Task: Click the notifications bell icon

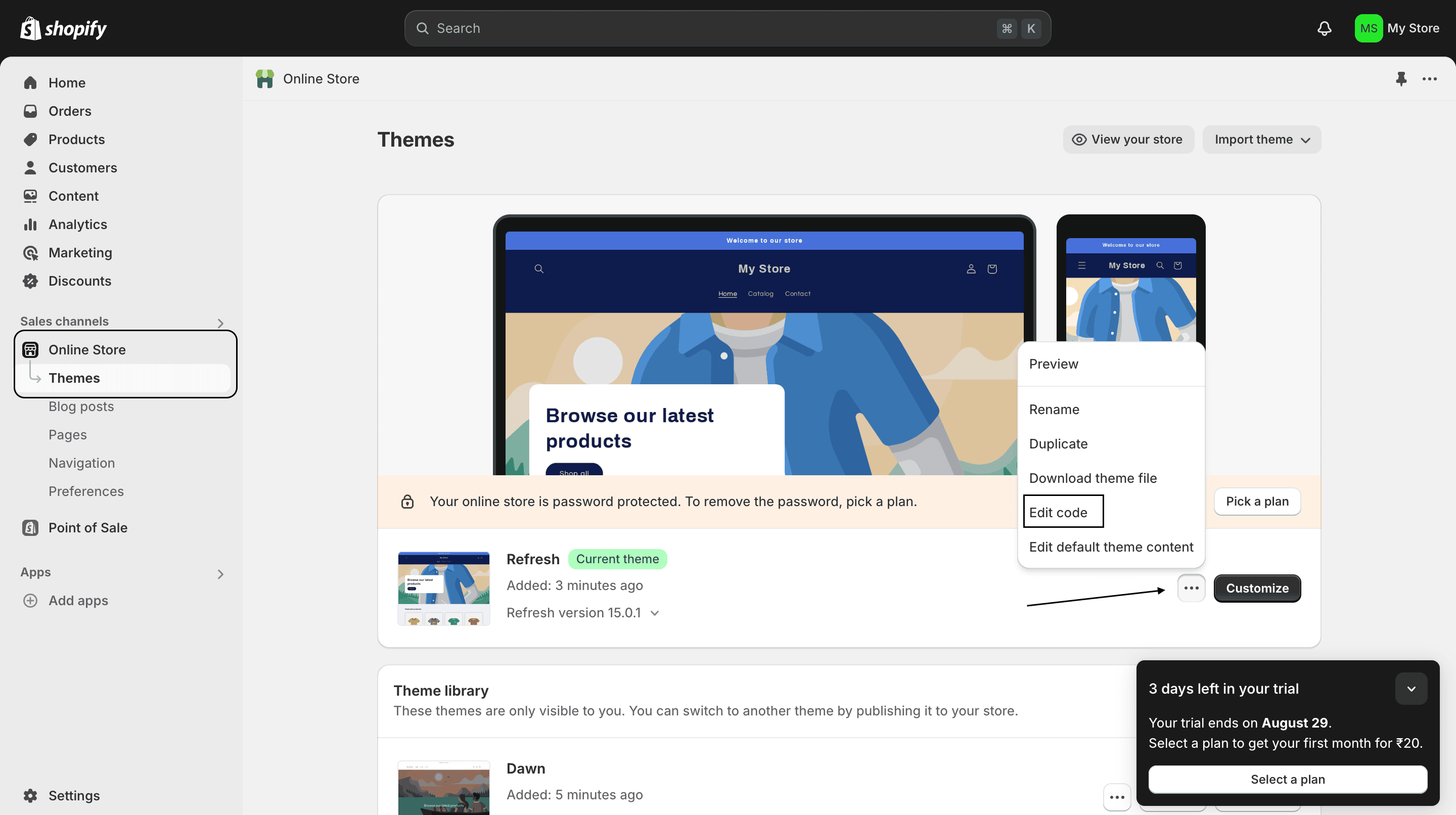Action: click(1324, 28)
